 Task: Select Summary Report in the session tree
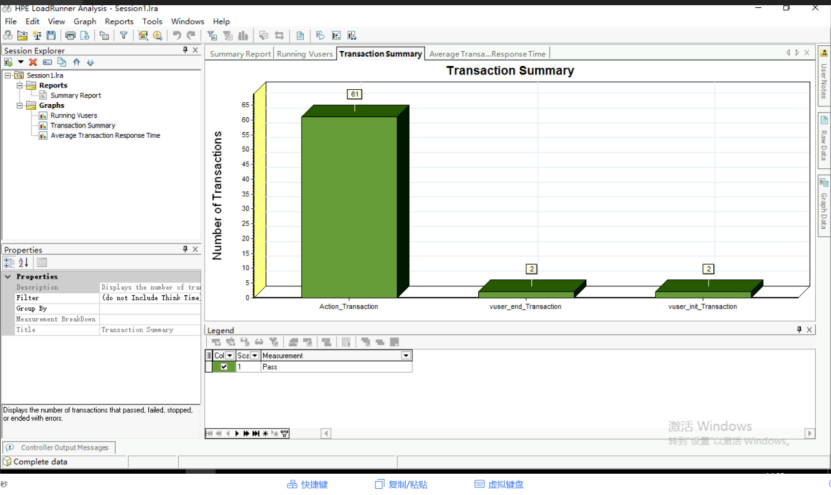[75, 95]
